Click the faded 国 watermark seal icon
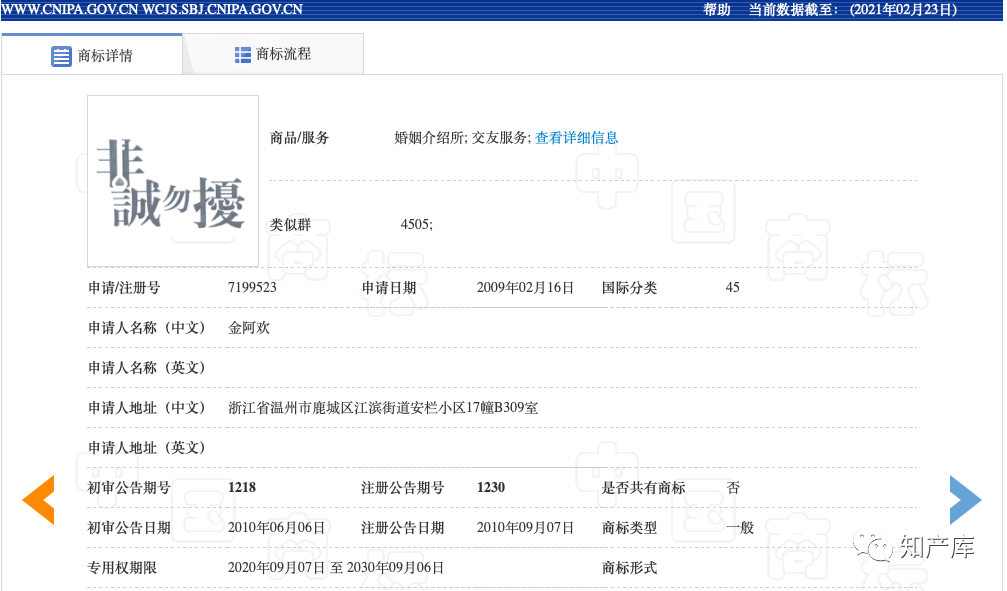 704,212
